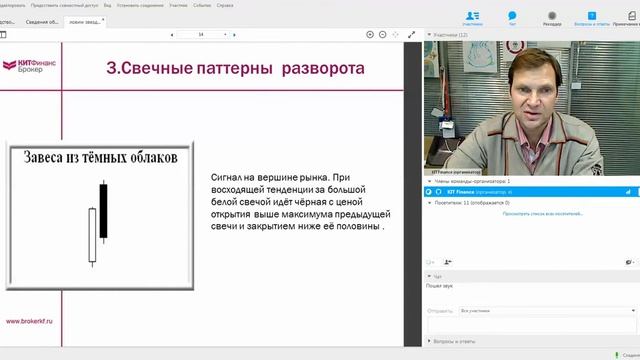
Task: Zoom in on the shared slide
Action: click(x=370, y=35)
